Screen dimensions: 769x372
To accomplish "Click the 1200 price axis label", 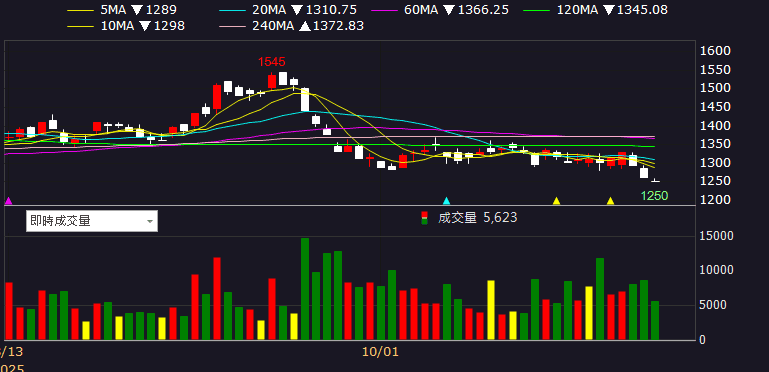I will coord(716,200).
